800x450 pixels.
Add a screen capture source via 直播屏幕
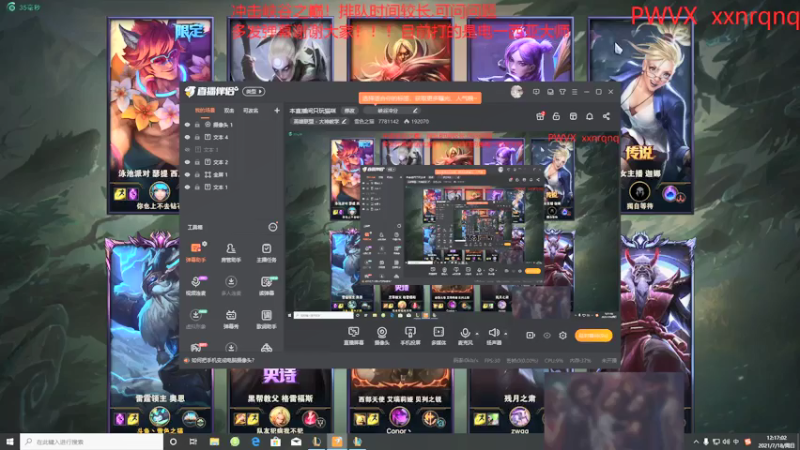(x=354, y=336)
